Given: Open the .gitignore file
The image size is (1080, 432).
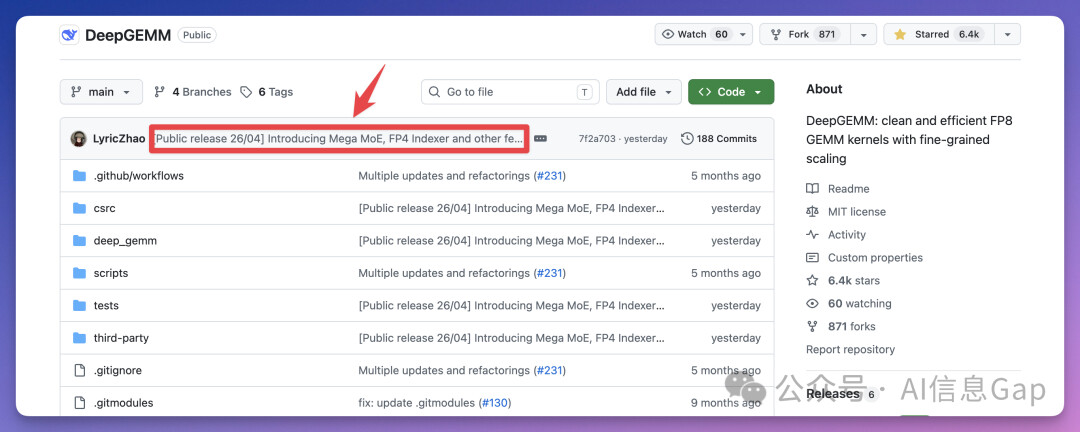Looking at the screenshot, I should click(117, 371).
